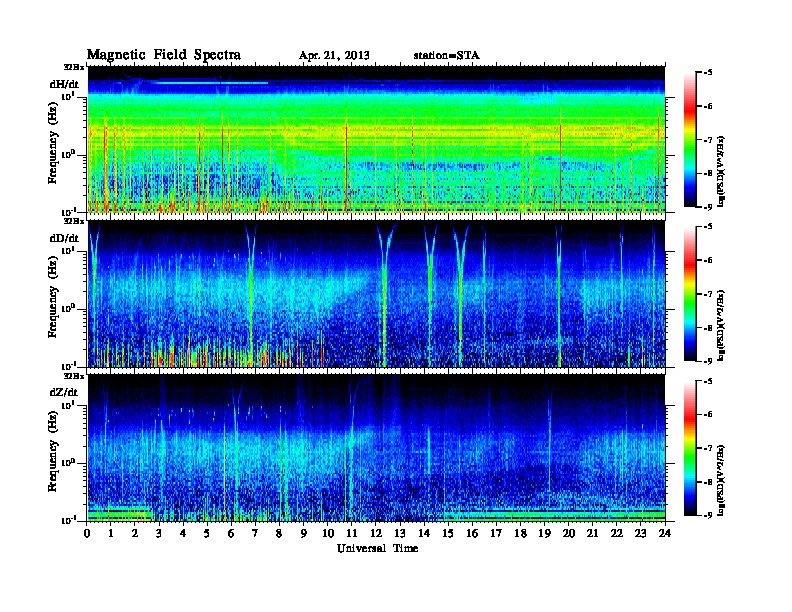Click the hour 9 tick label
792x612 pixels.
tap(304, 533)
